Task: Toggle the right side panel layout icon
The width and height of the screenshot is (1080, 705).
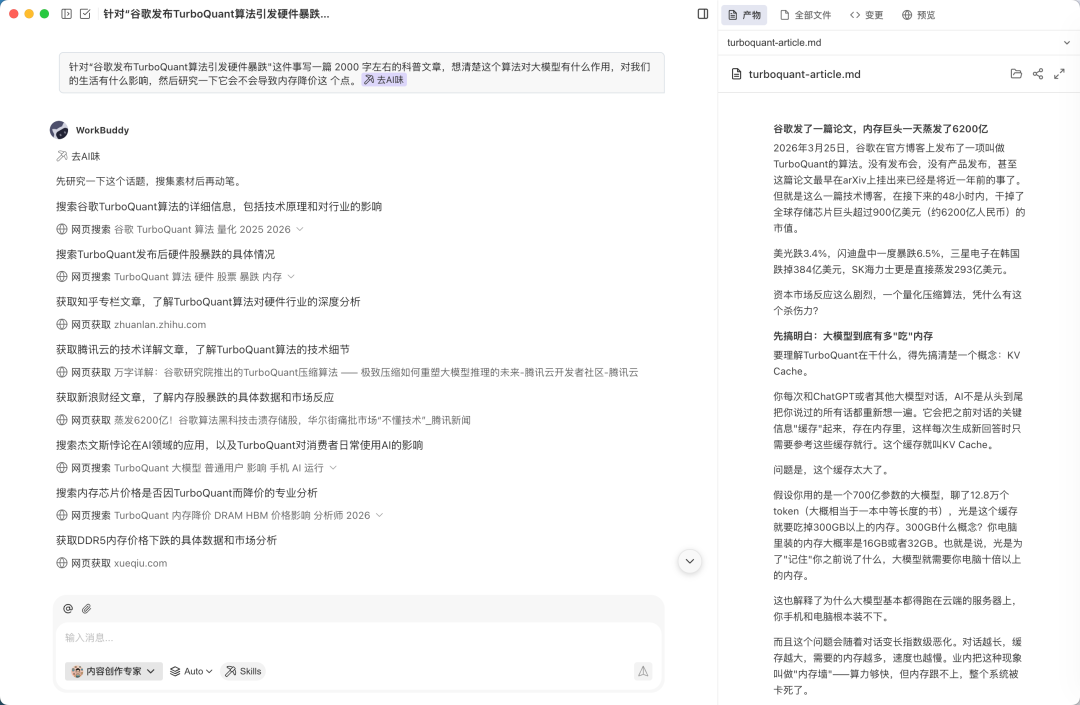Action: click(703, 14)
